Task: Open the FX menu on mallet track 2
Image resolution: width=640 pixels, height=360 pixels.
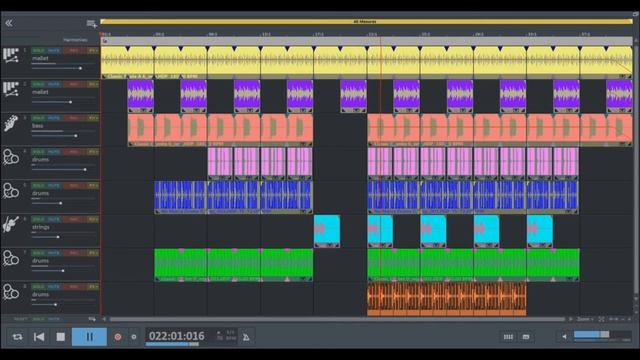Action: coord(93,84)
